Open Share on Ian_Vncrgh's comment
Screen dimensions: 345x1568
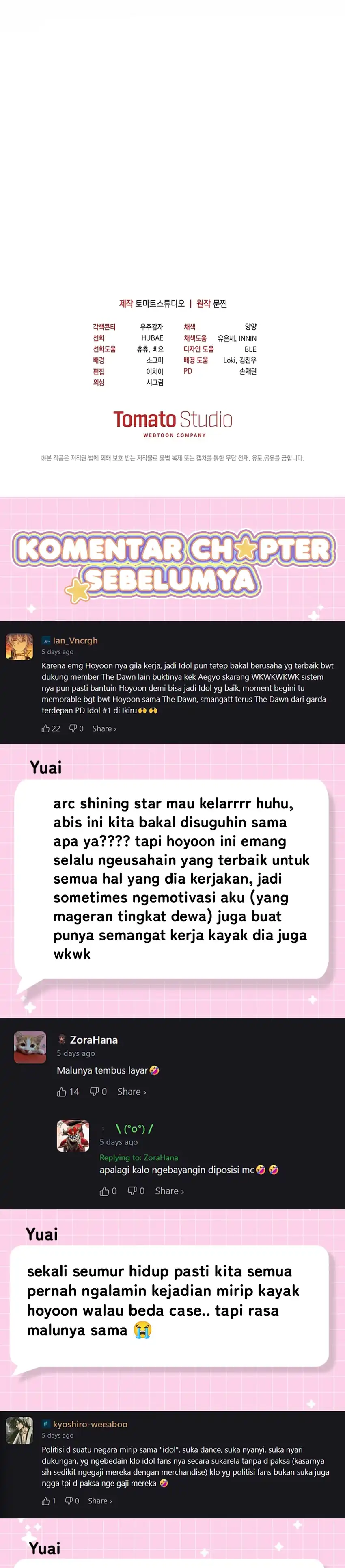[x=104, y=729]
